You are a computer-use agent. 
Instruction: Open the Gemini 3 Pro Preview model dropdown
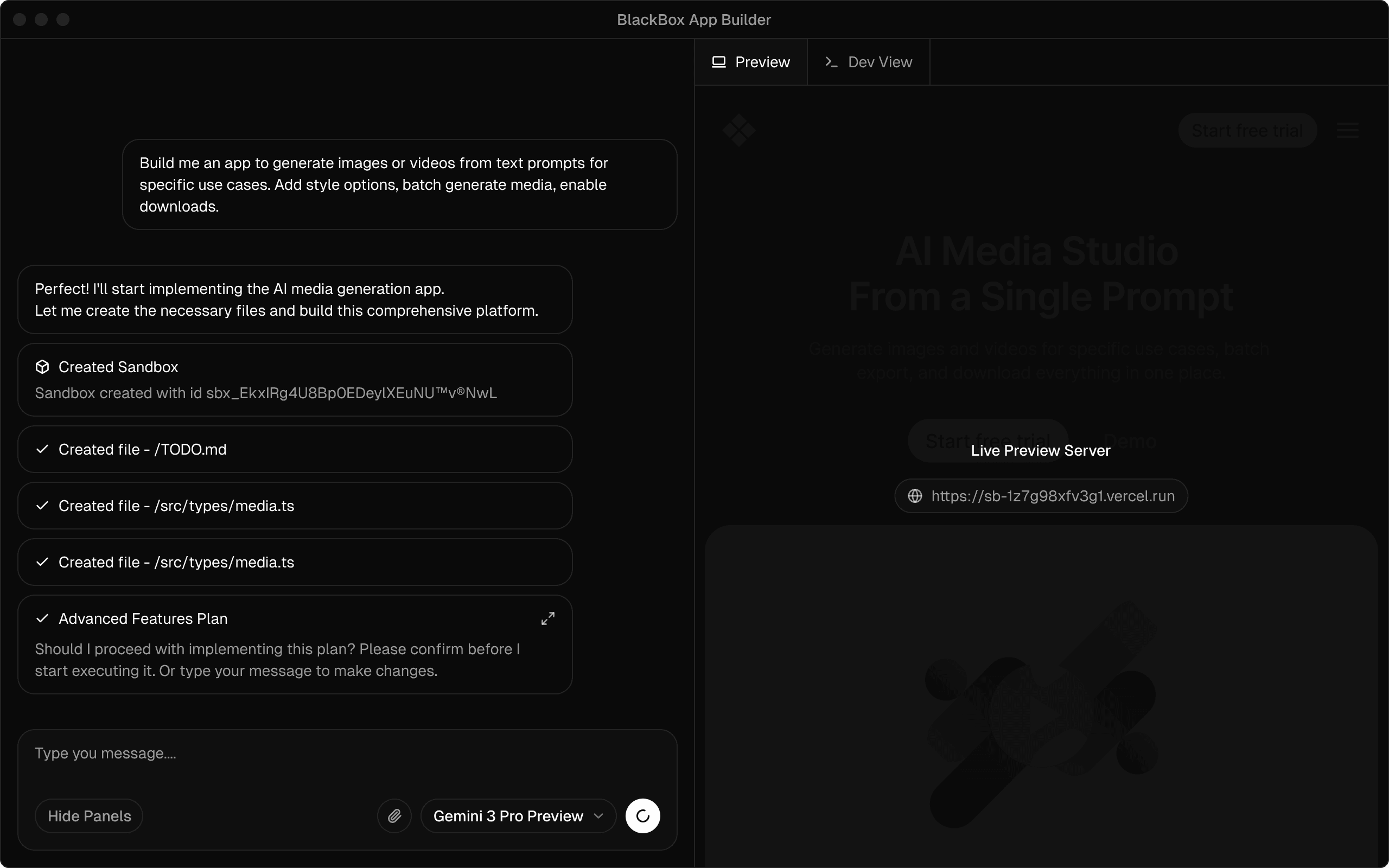click(x=508, y=816)
